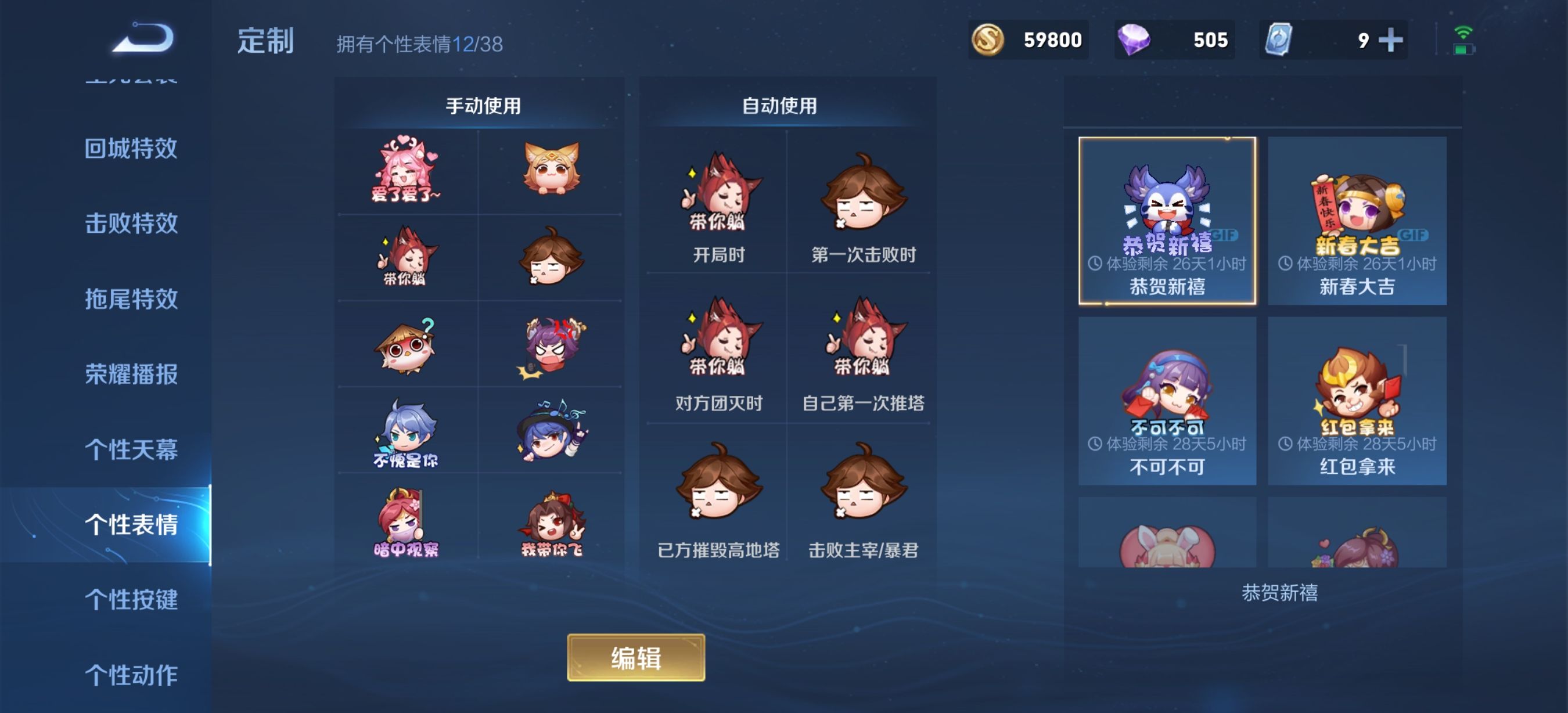Viewport: 1568px width, 713px height.
Task: Click the 编辑 button
Action: point(636,658)
